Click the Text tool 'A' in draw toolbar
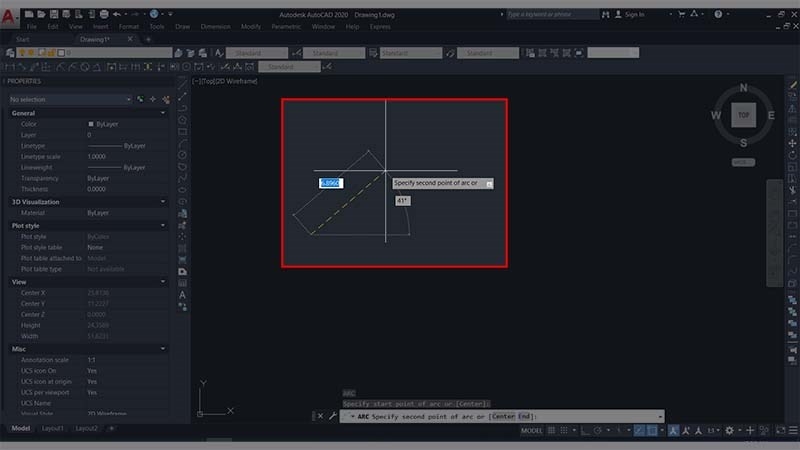 pyautogui.click(x=183, y=295)
